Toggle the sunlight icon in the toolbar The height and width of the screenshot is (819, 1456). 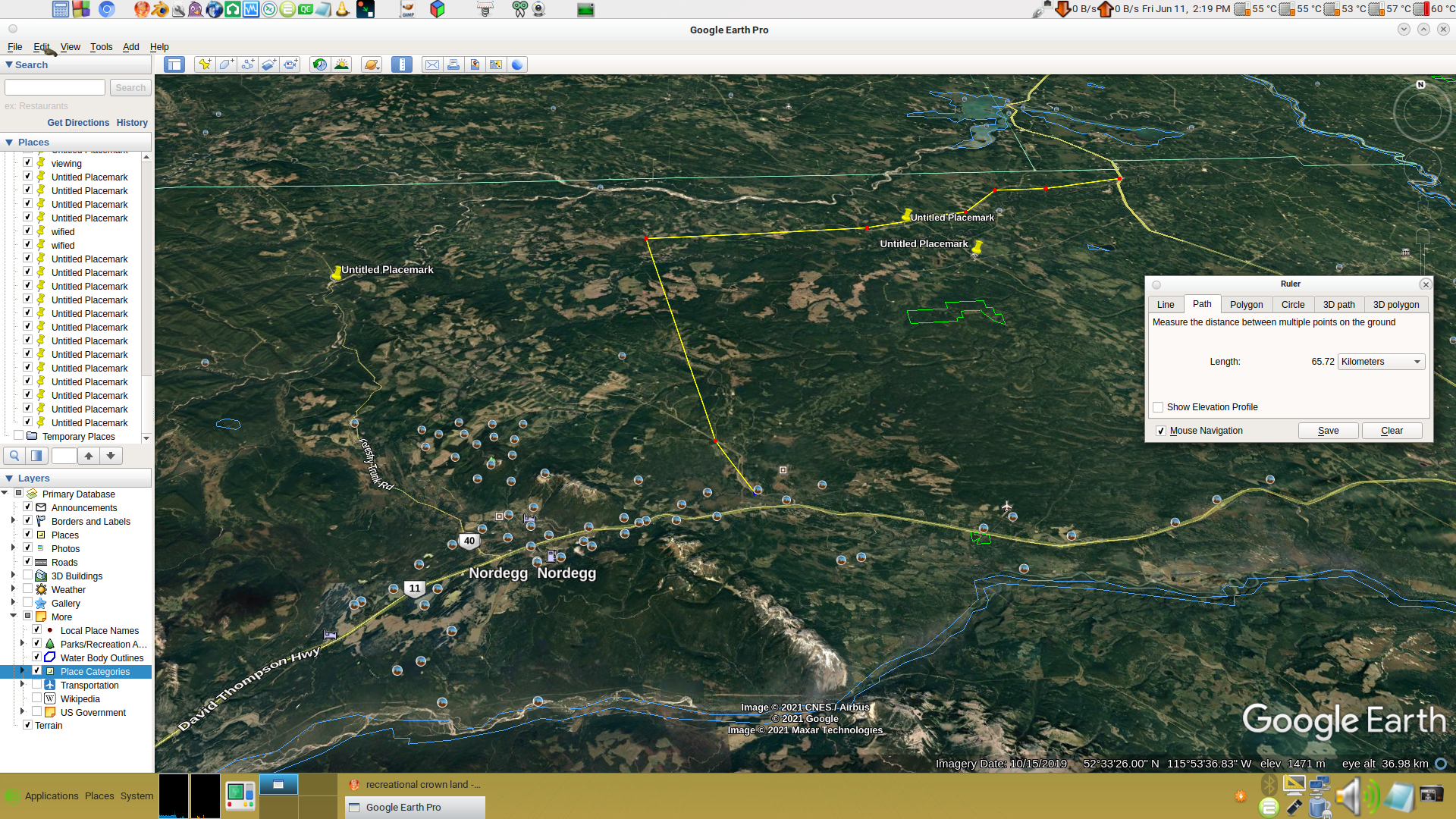342,64
